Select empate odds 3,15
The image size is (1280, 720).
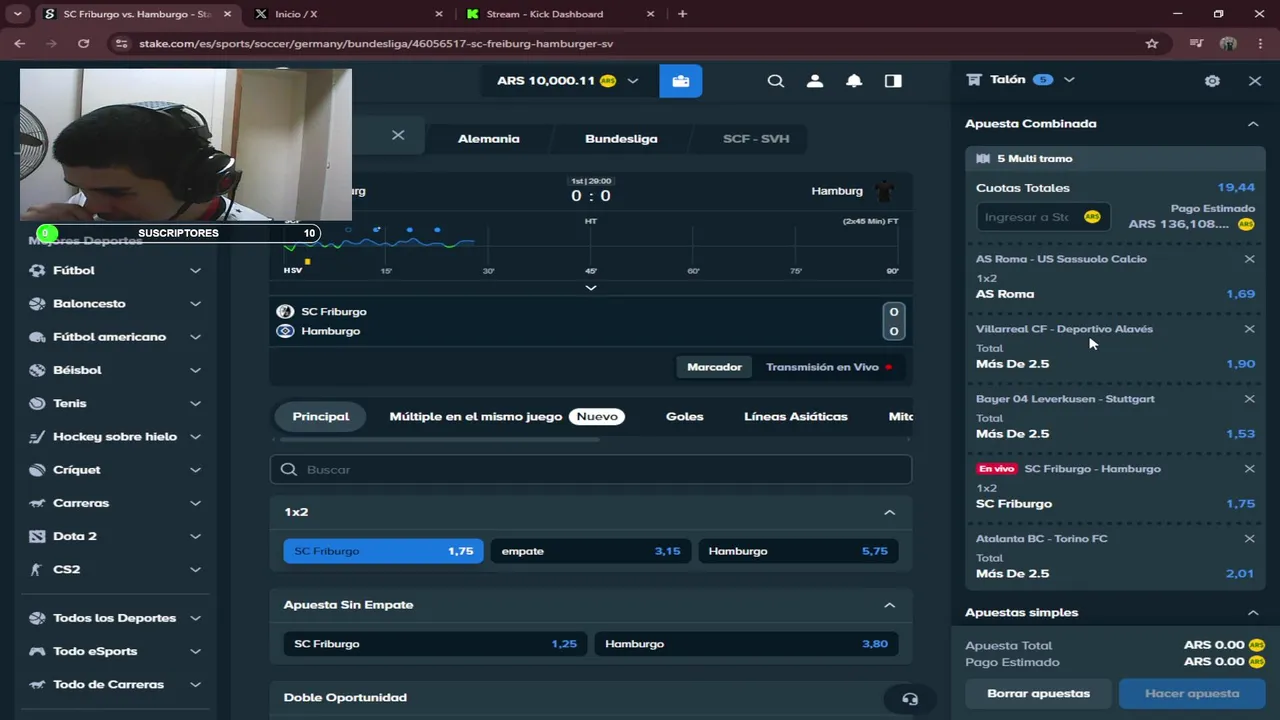pos(590,551)
